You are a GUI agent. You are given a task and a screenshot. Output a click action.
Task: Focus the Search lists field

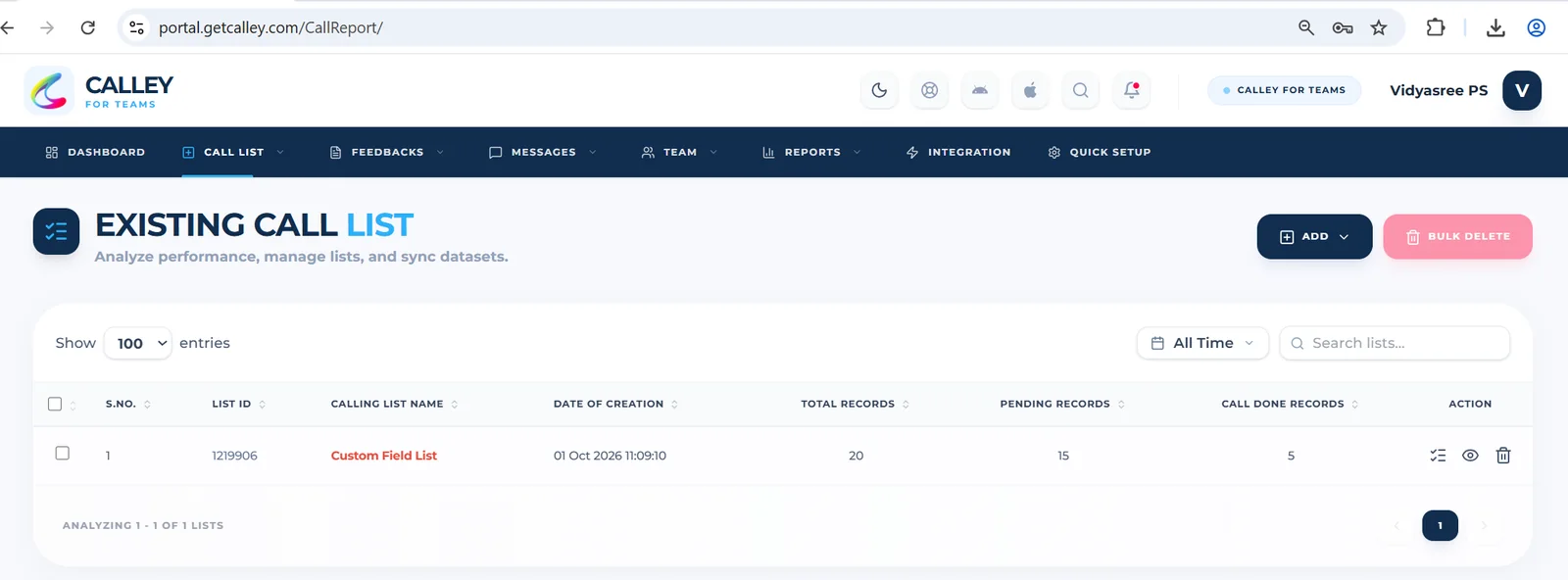click(1395, 343)
